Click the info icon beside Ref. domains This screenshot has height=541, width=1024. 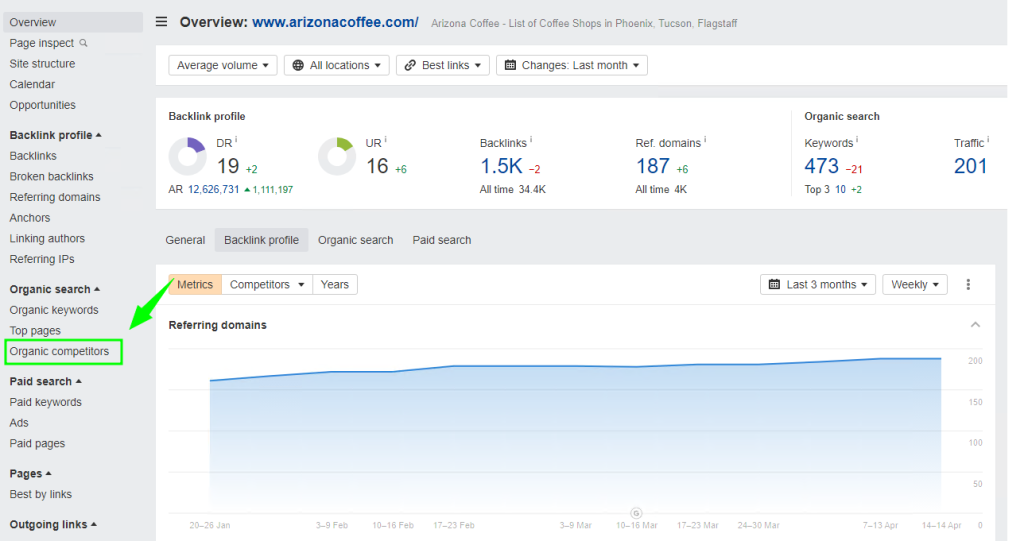[704, 141]
